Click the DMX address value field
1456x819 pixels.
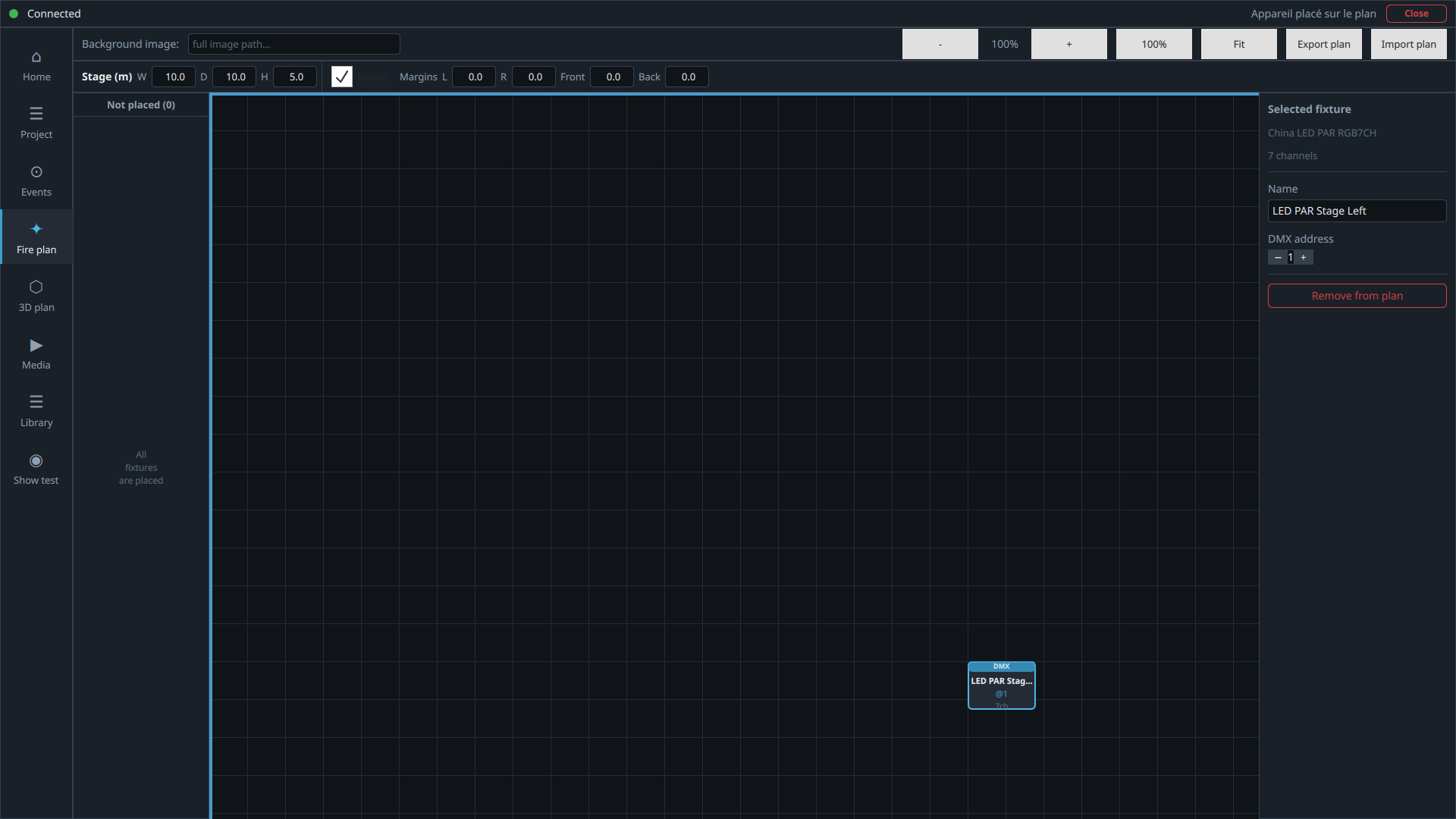pyautogui.click(x=1291, y=258)
